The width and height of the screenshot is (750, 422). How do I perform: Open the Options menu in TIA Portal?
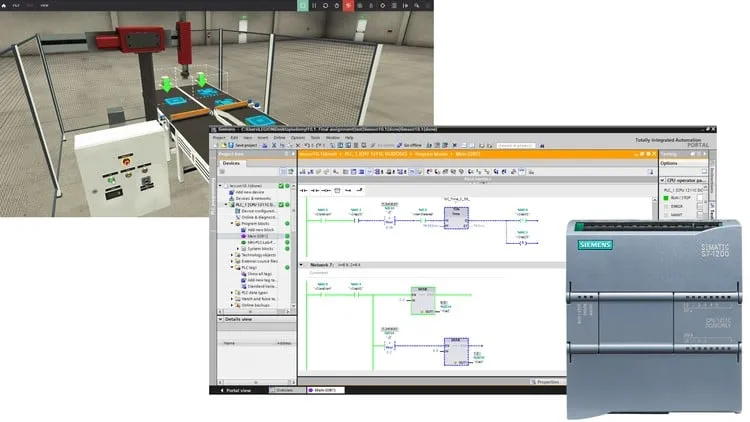tap(298, 138)
